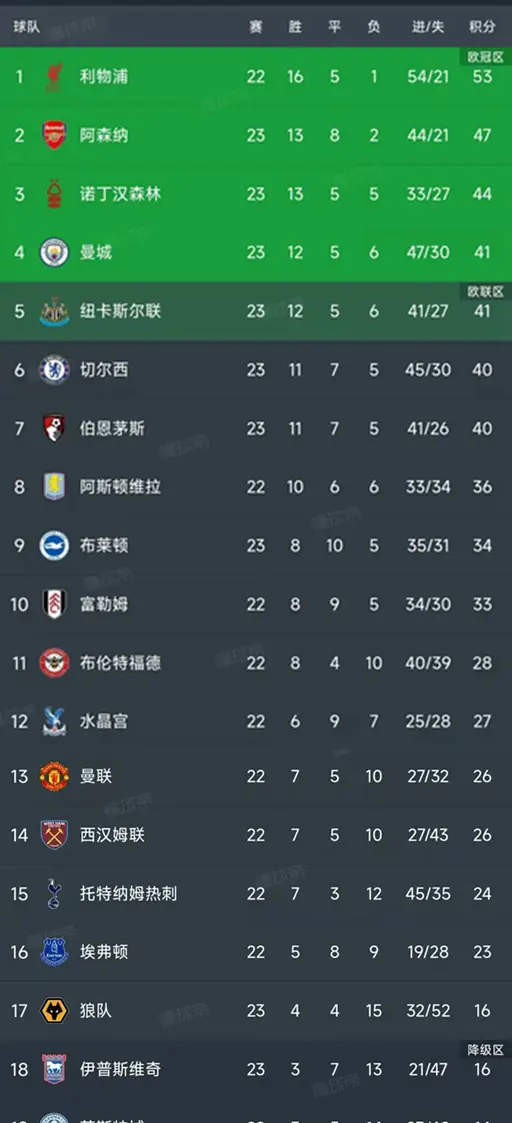512x1123 pixels.
Task: Select the Brighton club logo
Action: click(x=54, y=546)
